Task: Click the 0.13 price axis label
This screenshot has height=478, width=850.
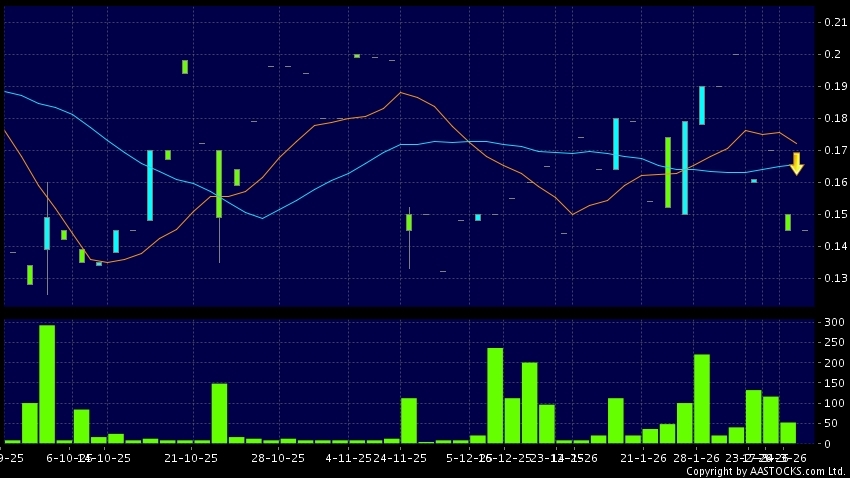Action: [x=832, y=278]
